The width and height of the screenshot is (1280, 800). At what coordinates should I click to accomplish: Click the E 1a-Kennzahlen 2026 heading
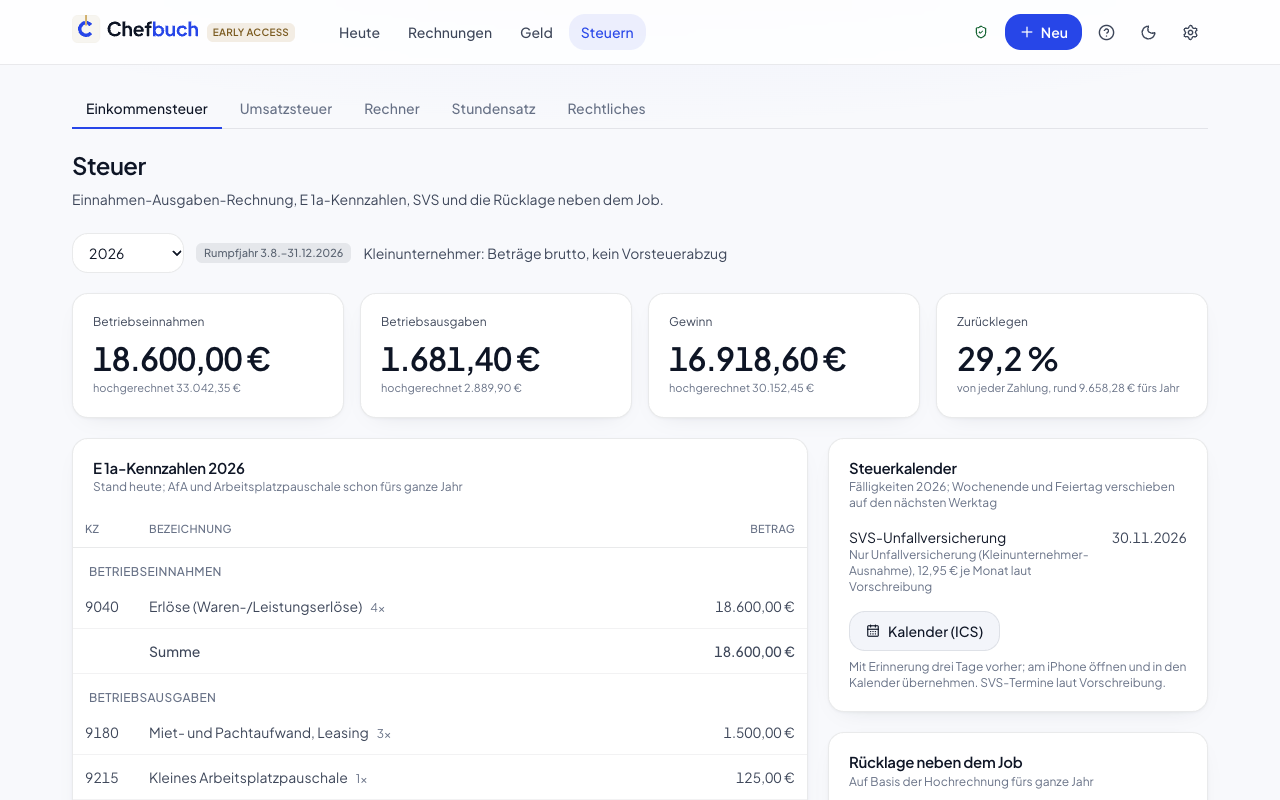[169, 468]
